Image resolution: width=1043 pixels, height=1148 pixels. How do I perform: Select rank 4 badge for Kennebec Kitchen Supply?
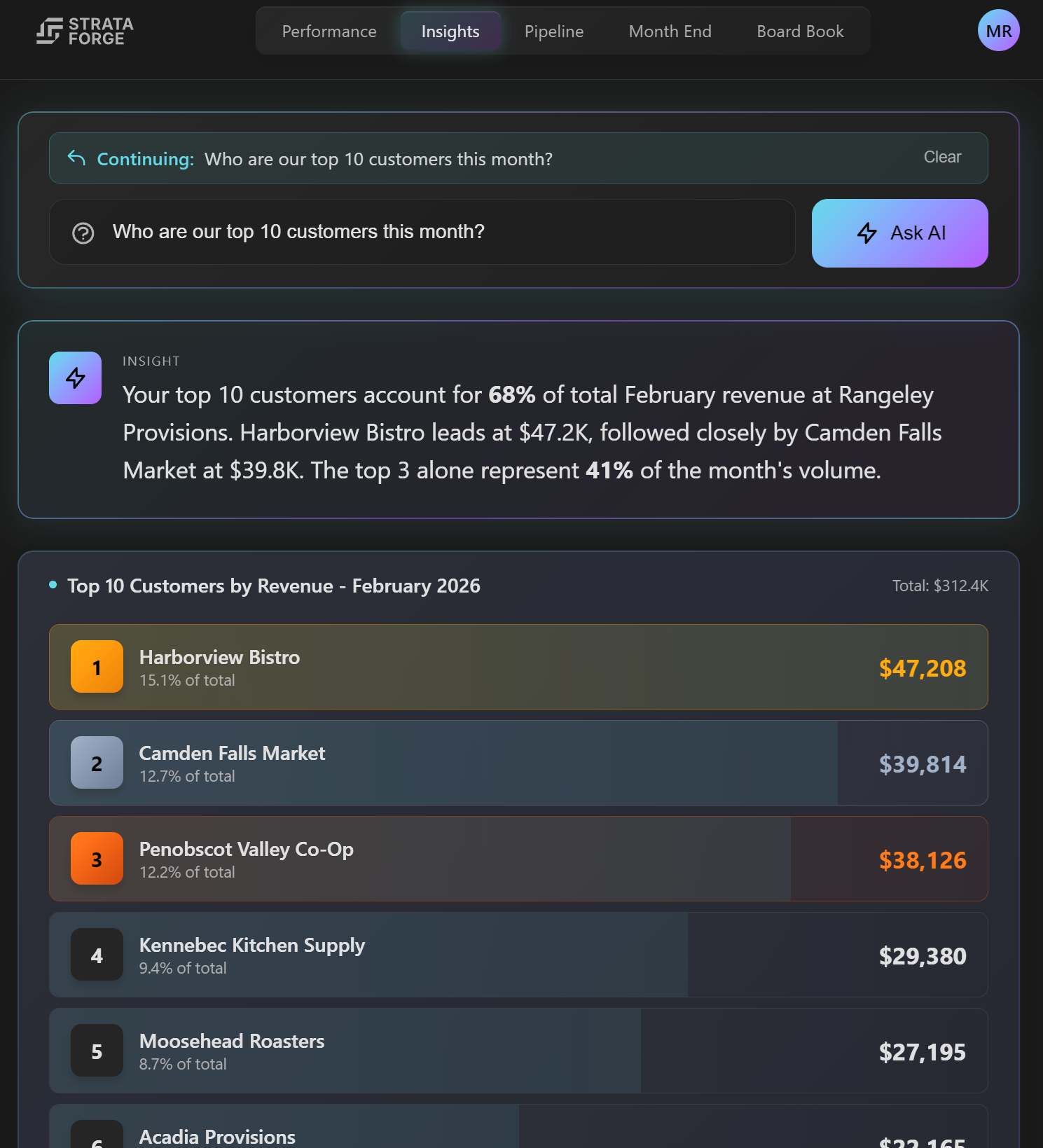(x=97, y=955)
